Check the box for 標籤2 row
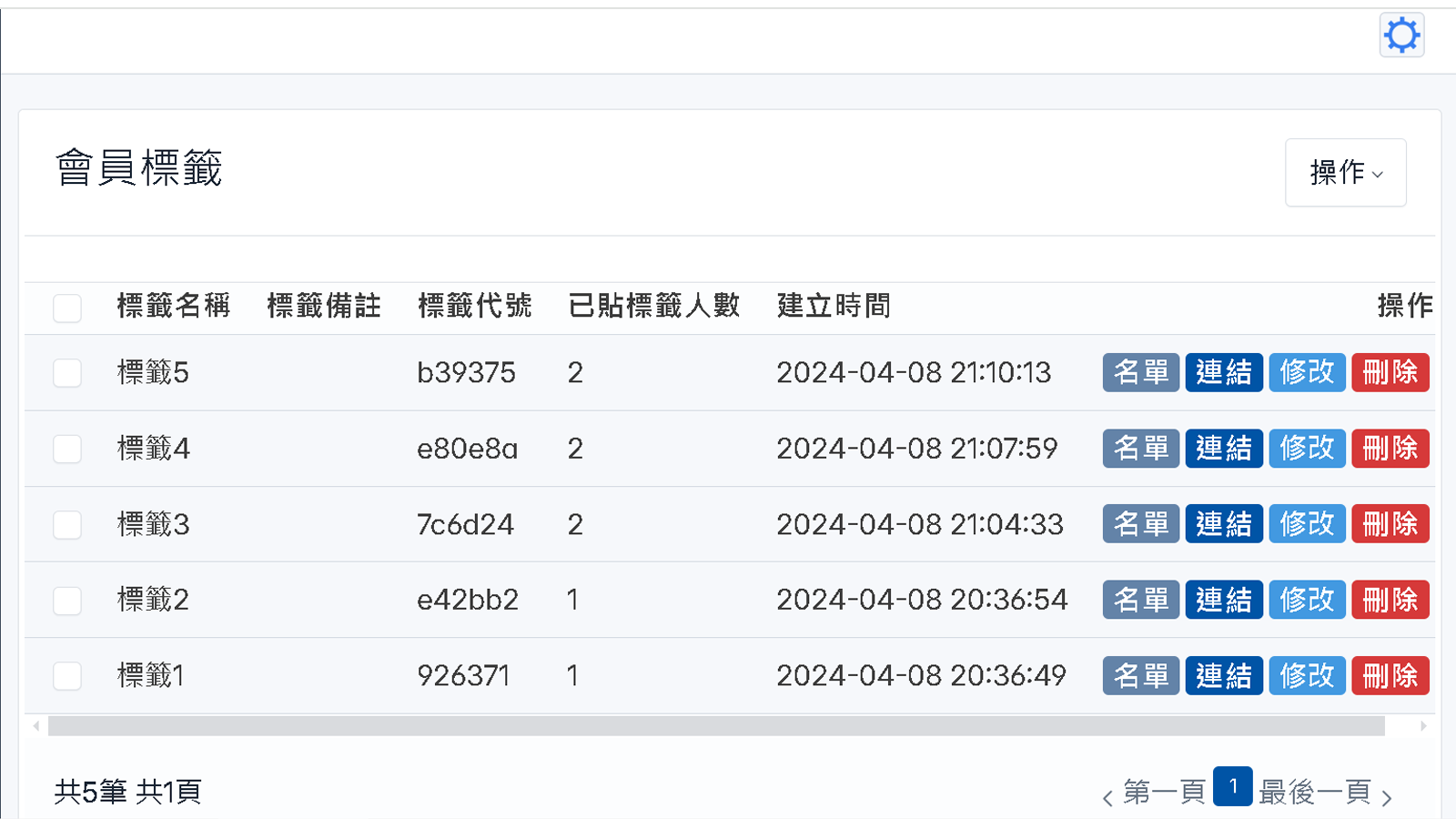 pyautogui.click(x=67, y=601)
